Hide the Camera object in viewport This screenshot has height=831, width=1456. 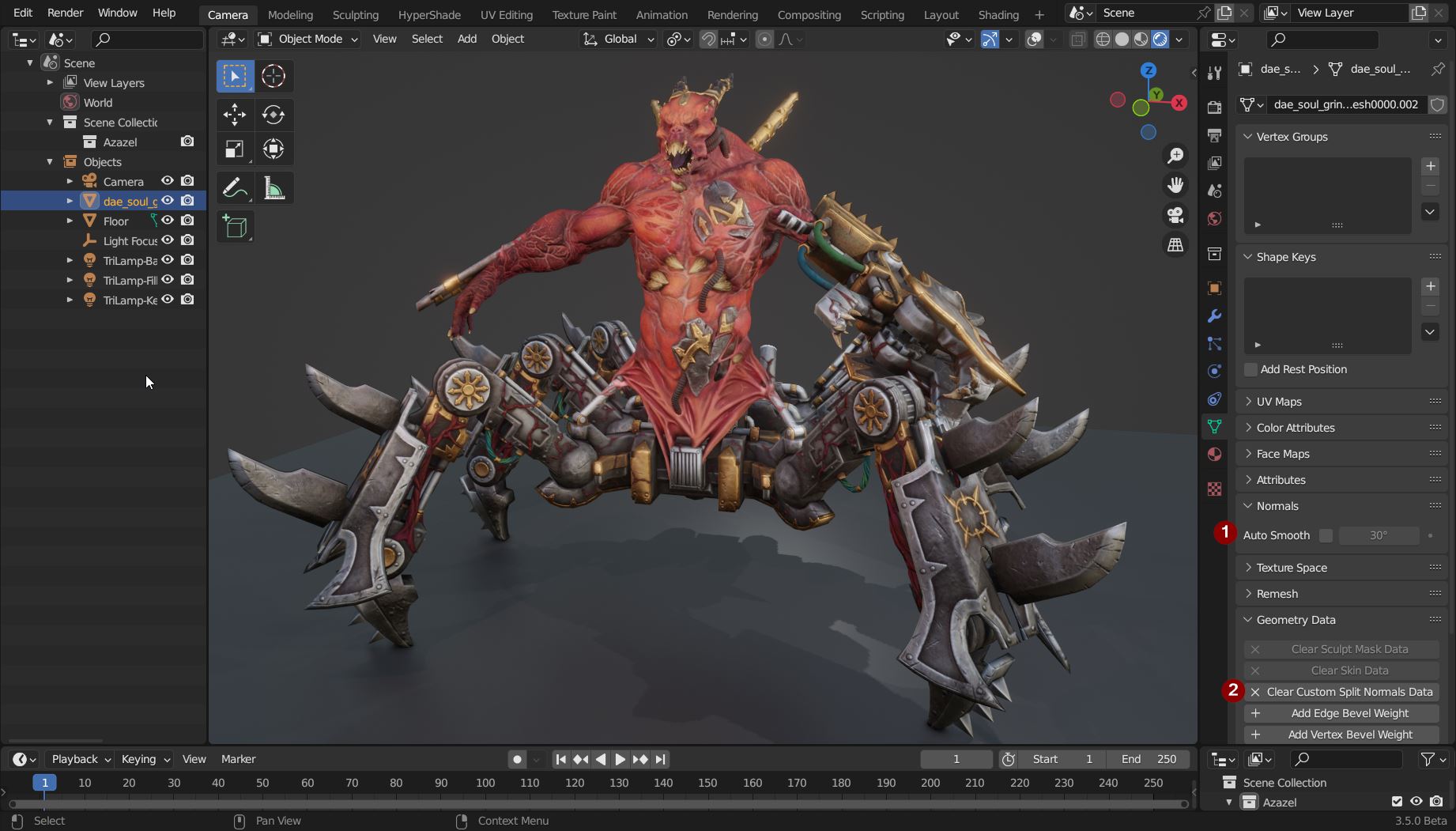pyautogui.click(x=168, y=181)
